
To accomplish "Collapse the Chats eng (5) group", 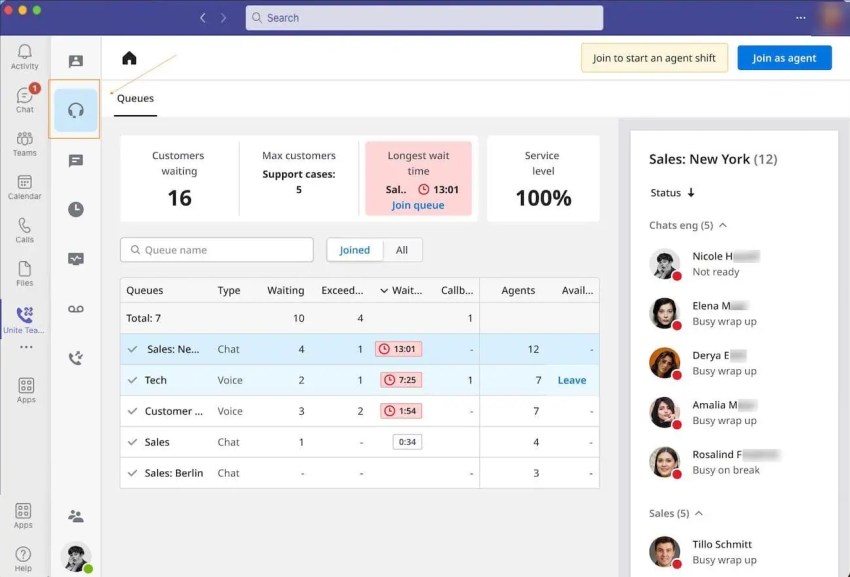I will (723, 225).
